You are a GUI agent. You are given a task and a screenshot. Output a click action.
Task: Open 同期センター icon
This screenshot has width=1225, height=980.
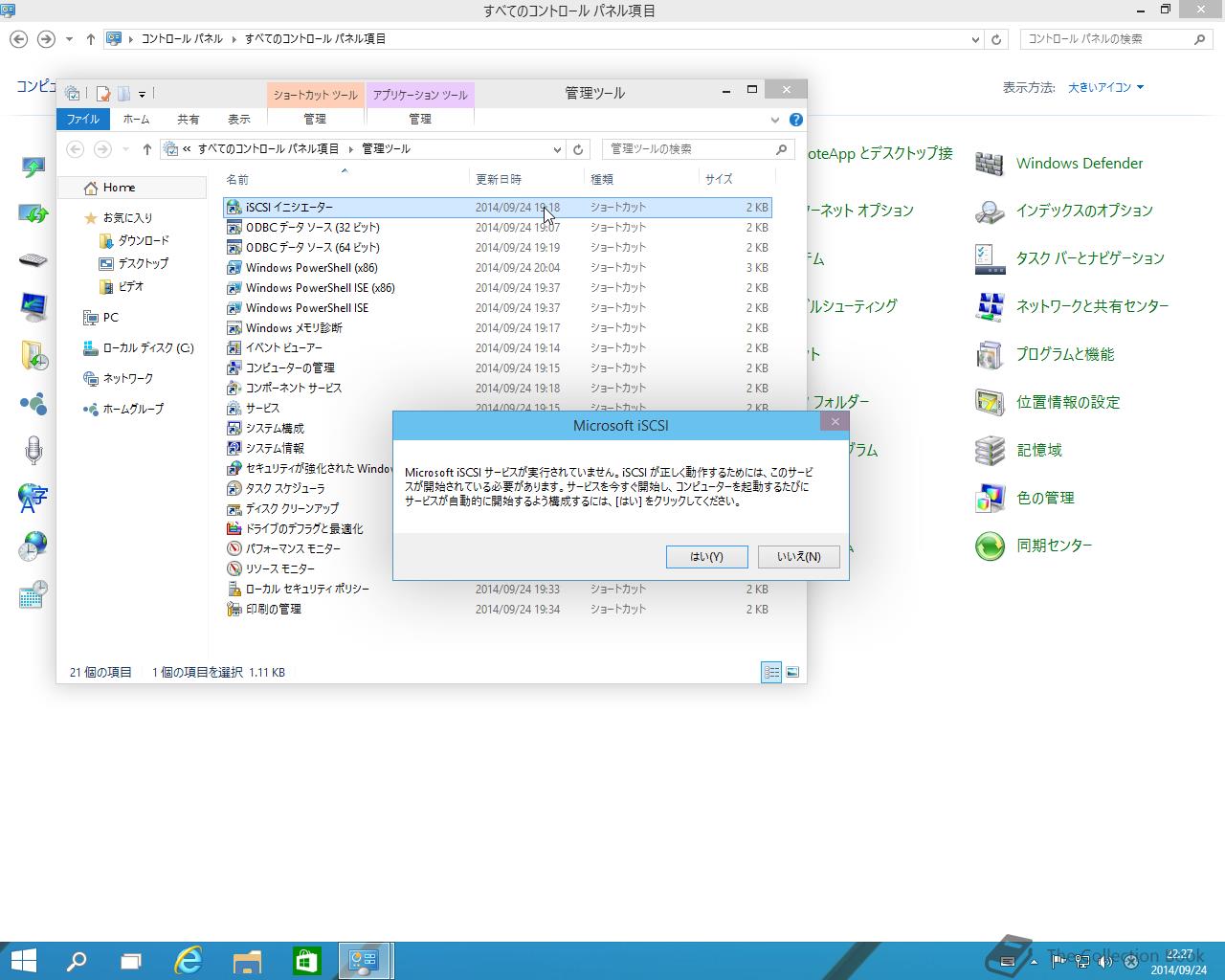[990, 546]
